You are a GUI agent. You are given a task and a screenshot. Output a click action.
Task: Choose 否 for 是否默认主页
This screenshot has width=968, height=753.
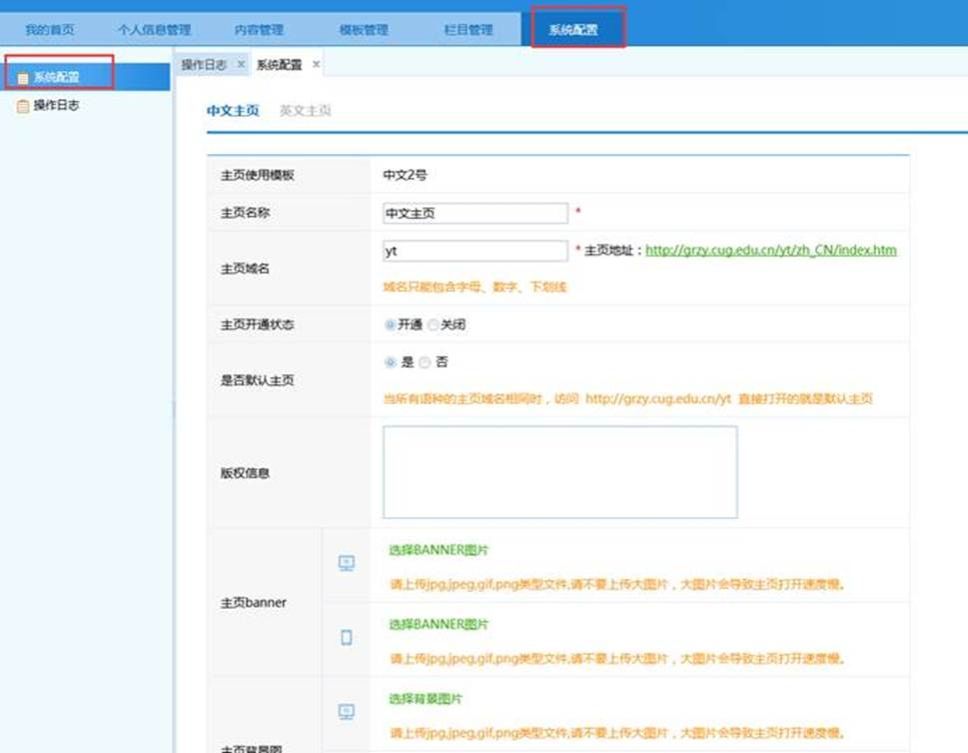(425, 362)
